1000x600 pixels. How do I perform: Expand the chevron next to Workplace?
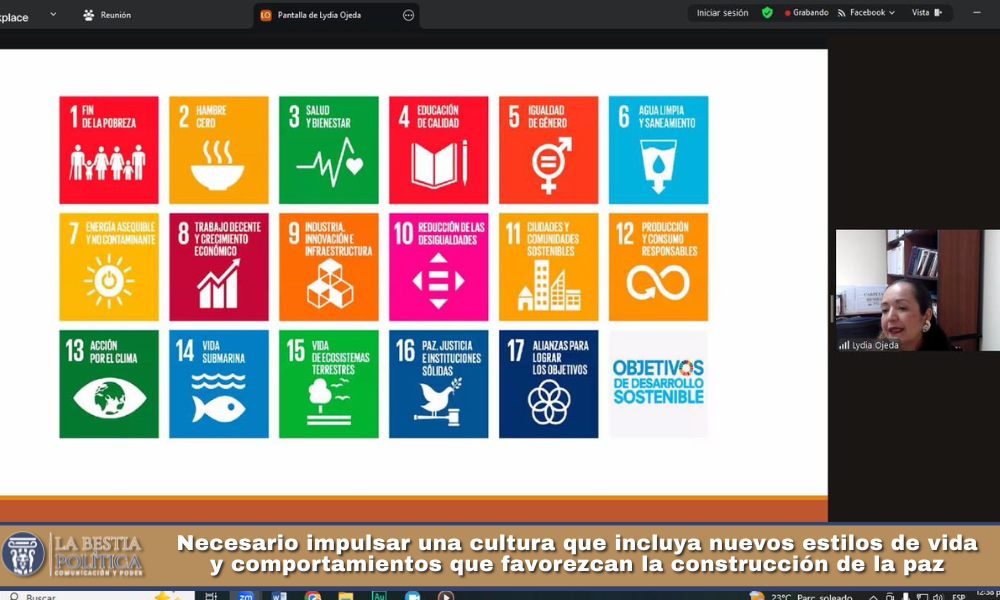[53, 14]
